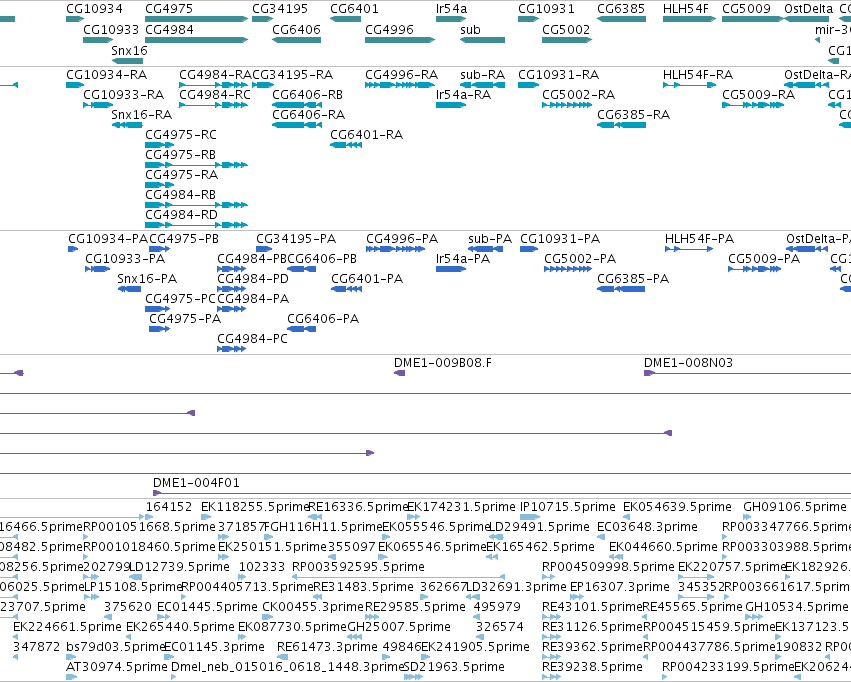851x682 pixels.
Task: Click the sub-PA protein label
Action: click(x=490, y=239)
